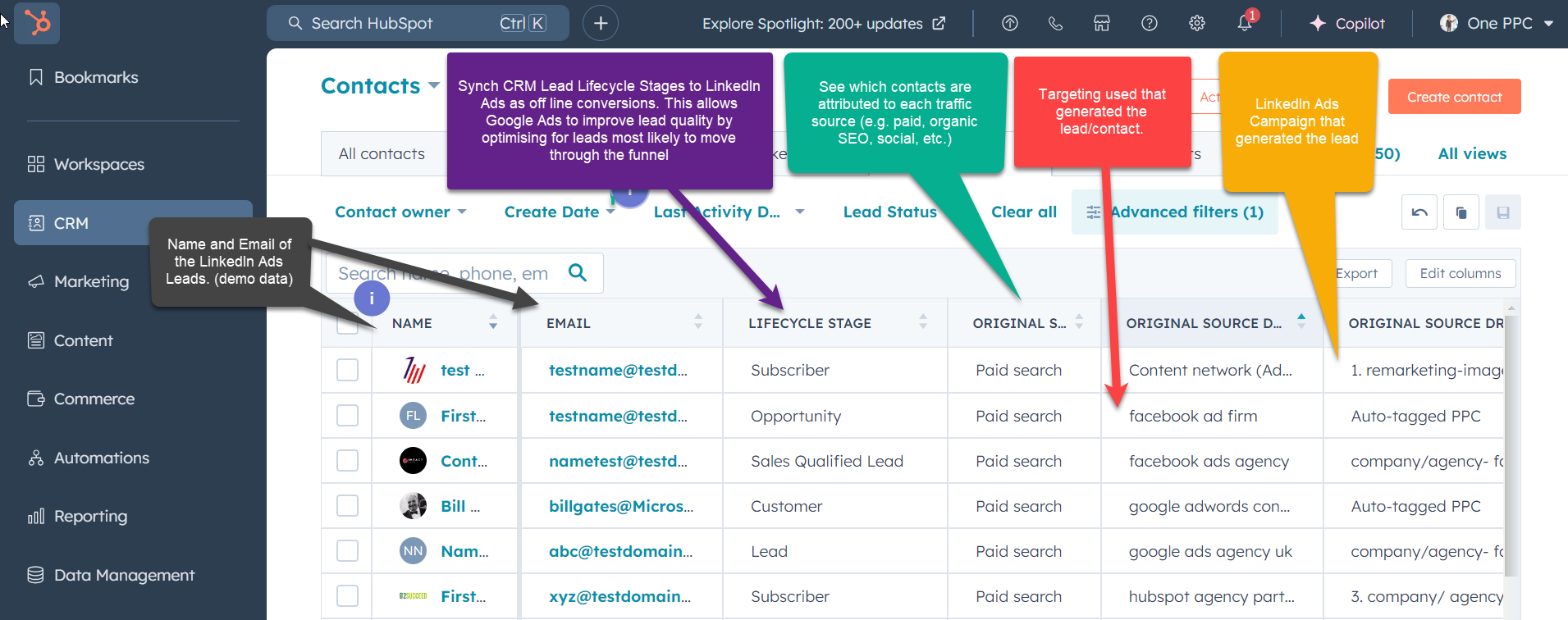Viewport: 1568px width, 620px height.
Task: Open the settings gear icon
Action: pos(1197,23)
